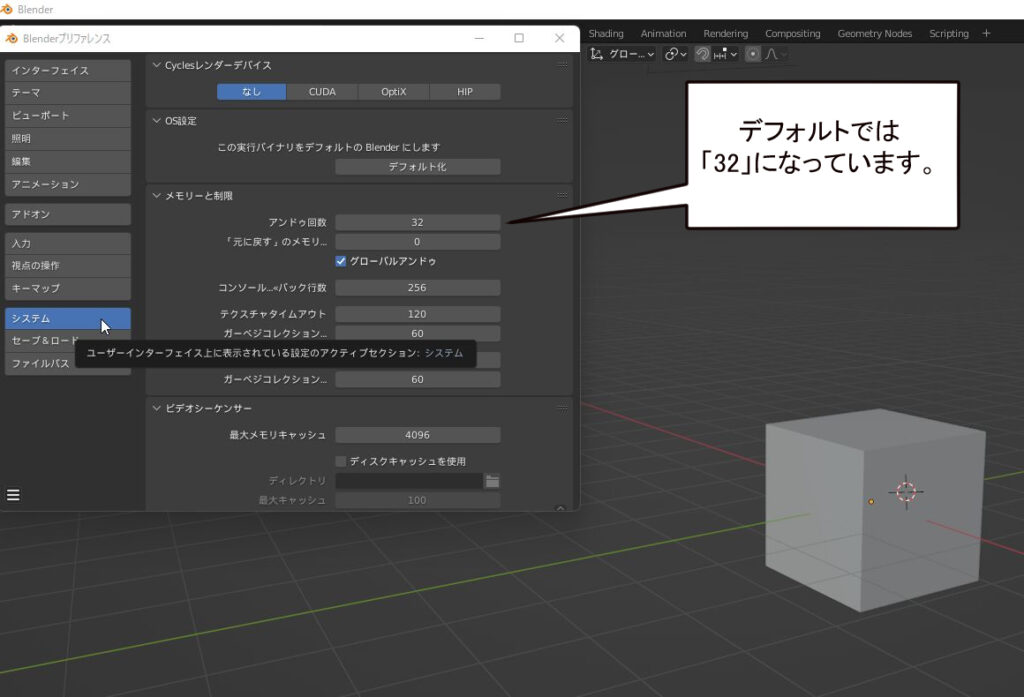The image size is (1024, 697).
Task: Click the drag grip of ビデオシーケンサー panel
Action: pyautogui.click(x=562, y=408)
